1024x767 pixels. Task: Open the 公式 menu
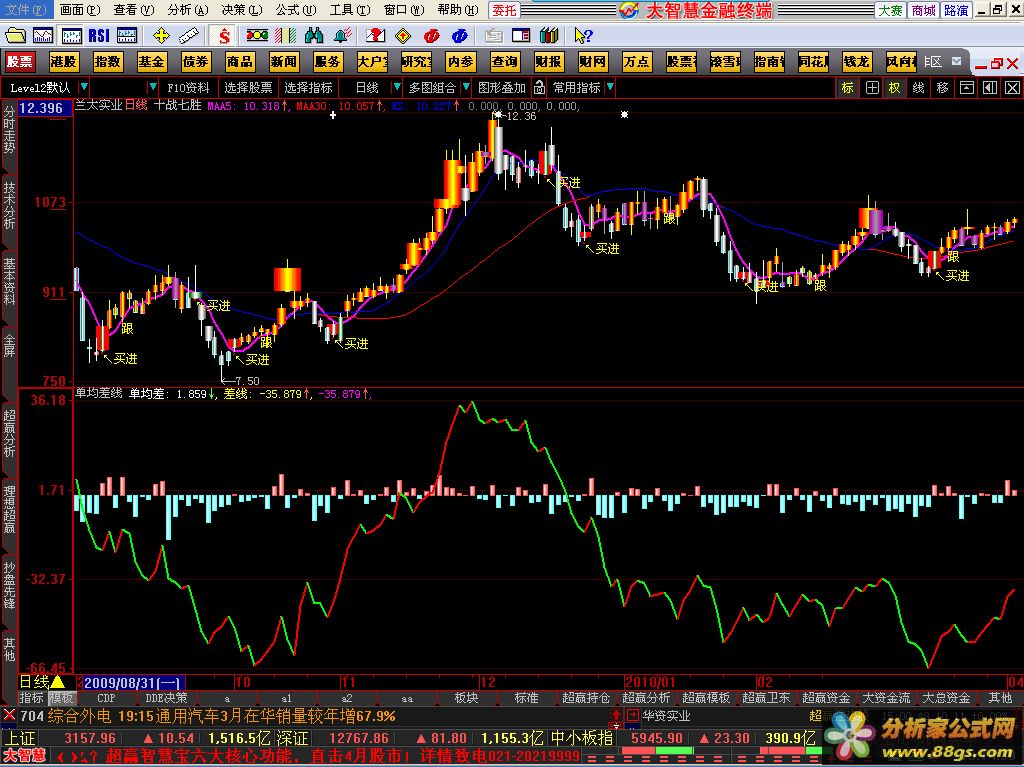pyautogui.click(x=295, y=10)
